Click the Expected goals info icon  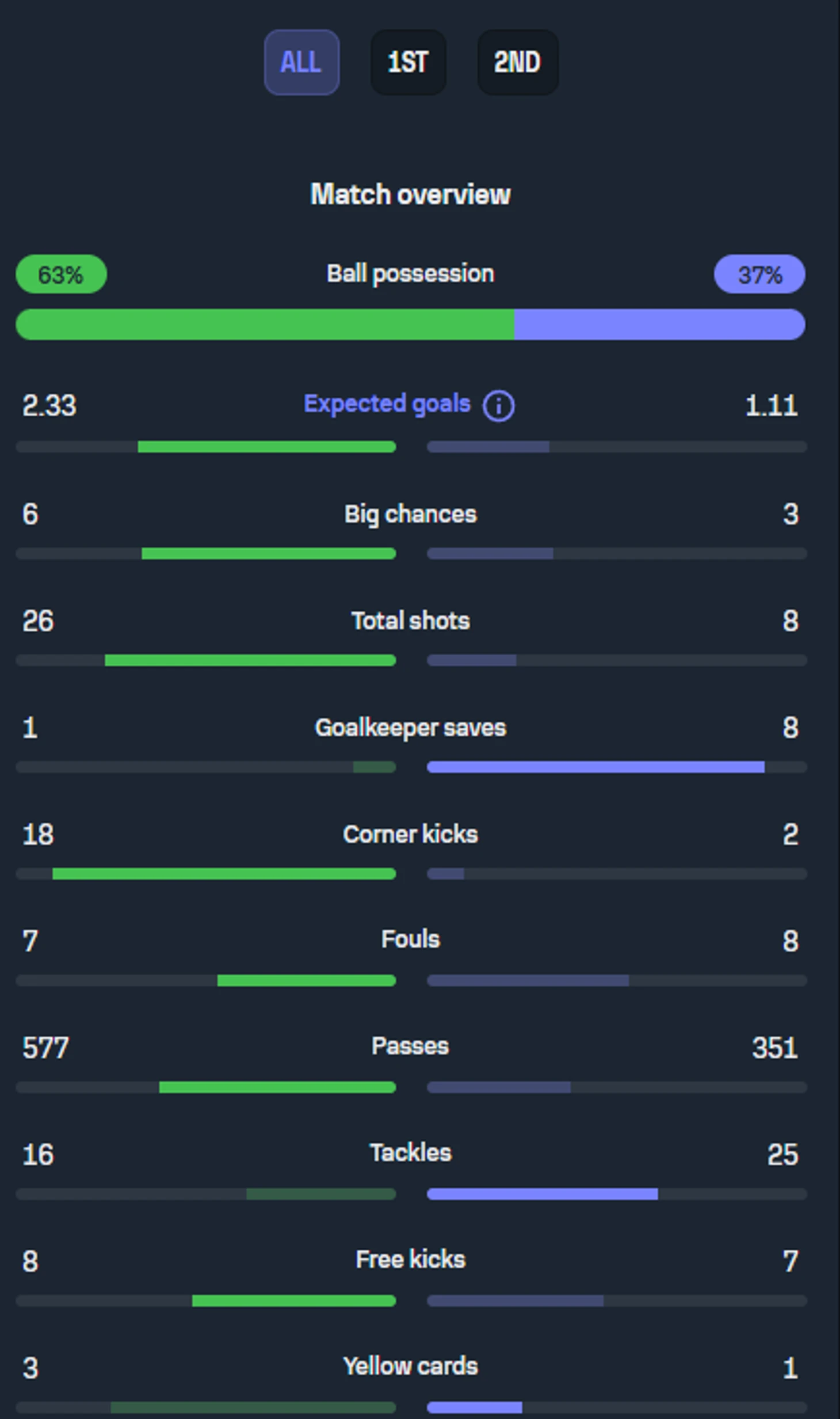click(x=498, y=406)
